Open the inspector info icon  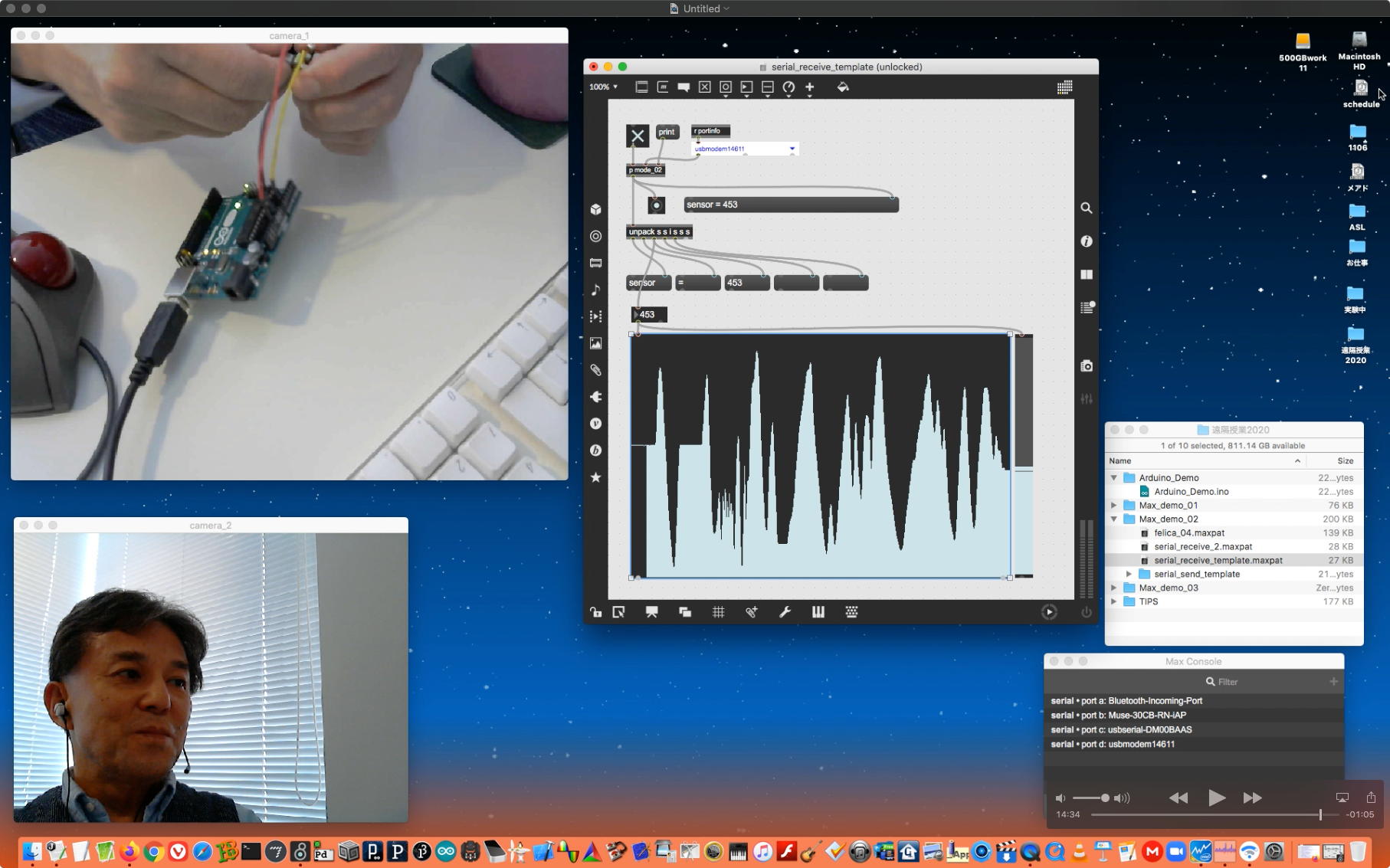point(1086,241)
